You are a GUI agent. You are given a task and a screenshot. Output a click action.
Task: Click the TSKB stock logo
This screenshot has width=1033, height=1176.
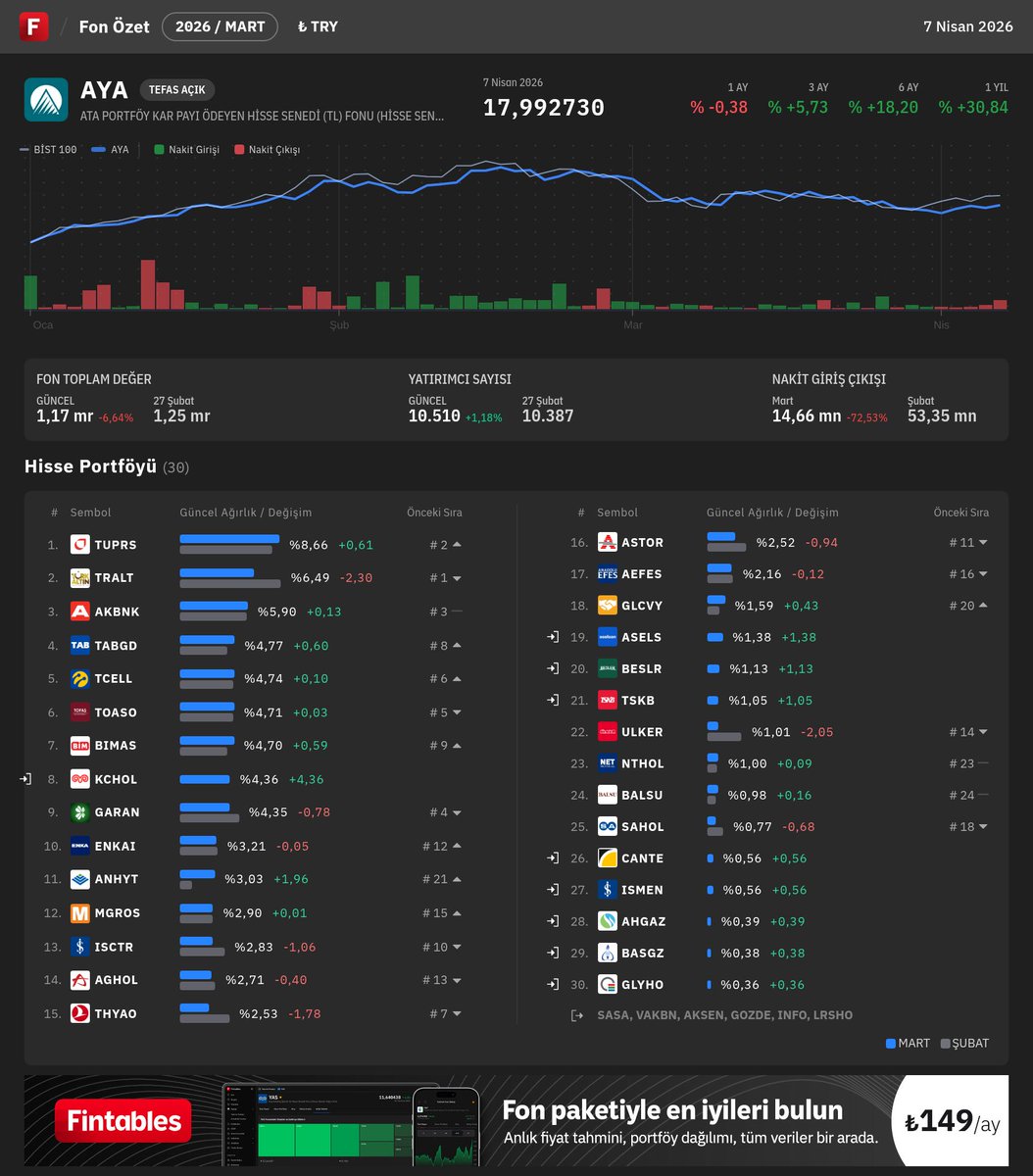point(608,701)
